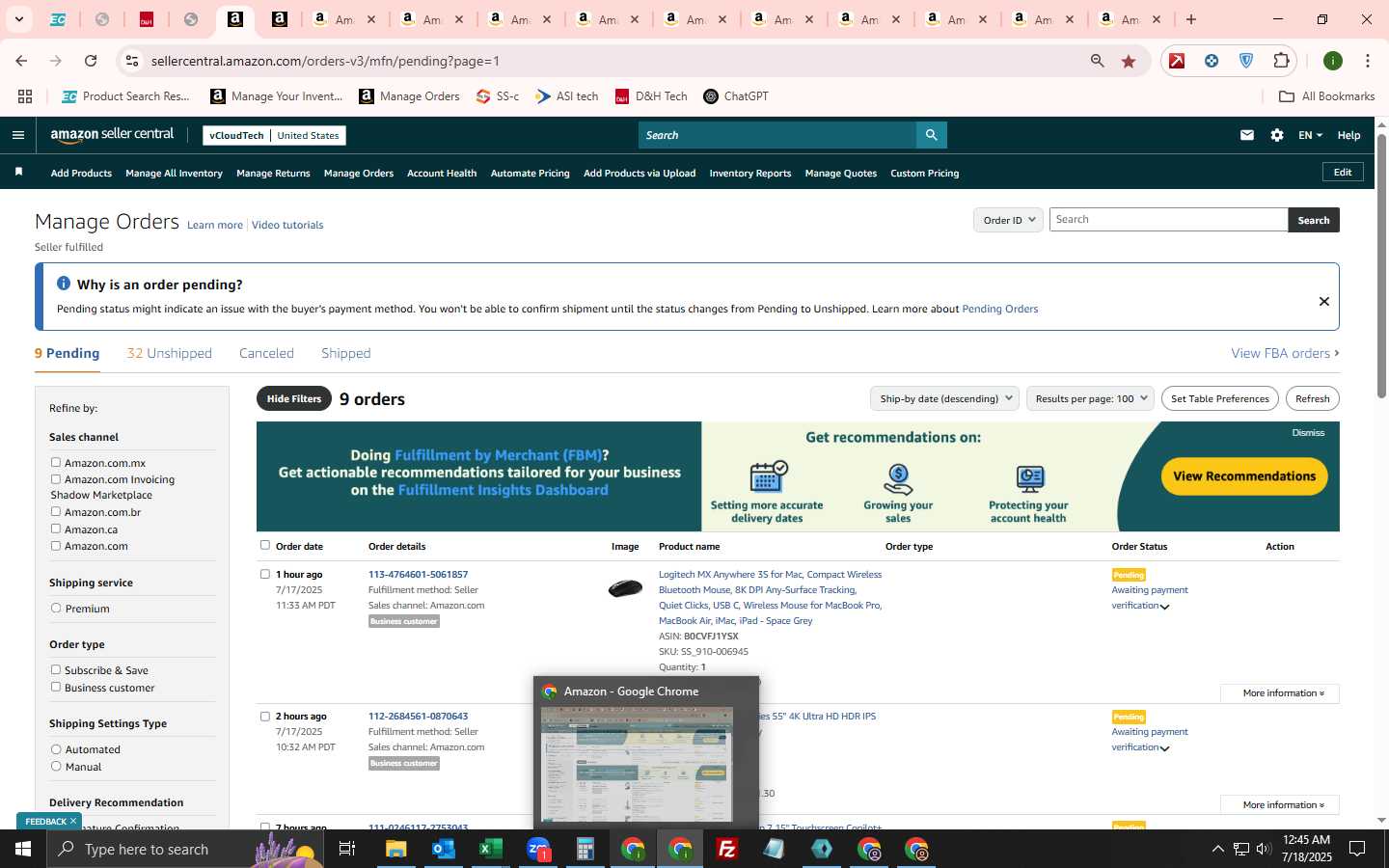1389x868 pixels.
Task: Open order link 112-2684561-0870643
Action: tap(418, 716)
